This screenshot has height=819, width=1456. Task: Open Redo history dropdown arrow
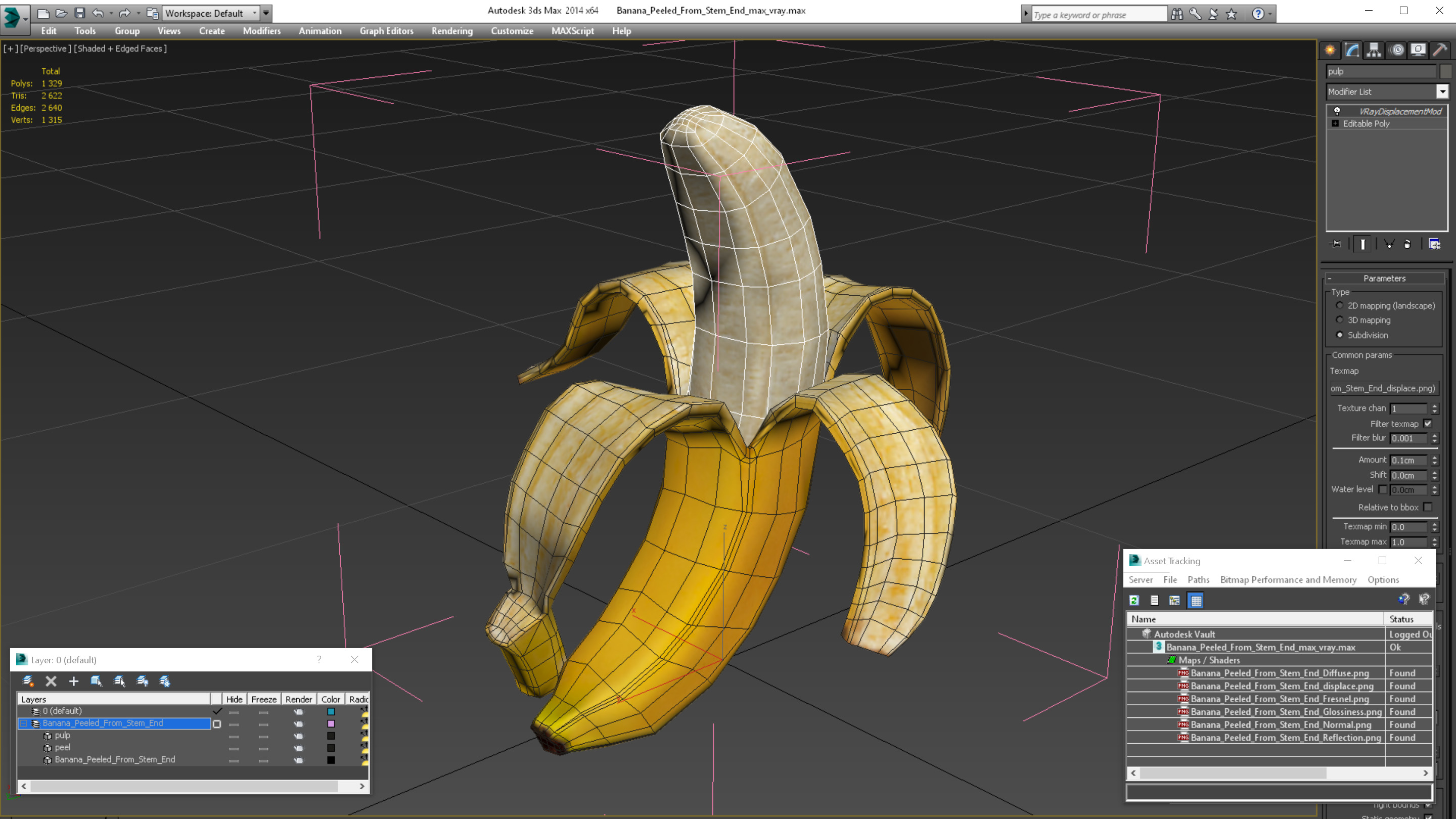(x=139, y=13)
